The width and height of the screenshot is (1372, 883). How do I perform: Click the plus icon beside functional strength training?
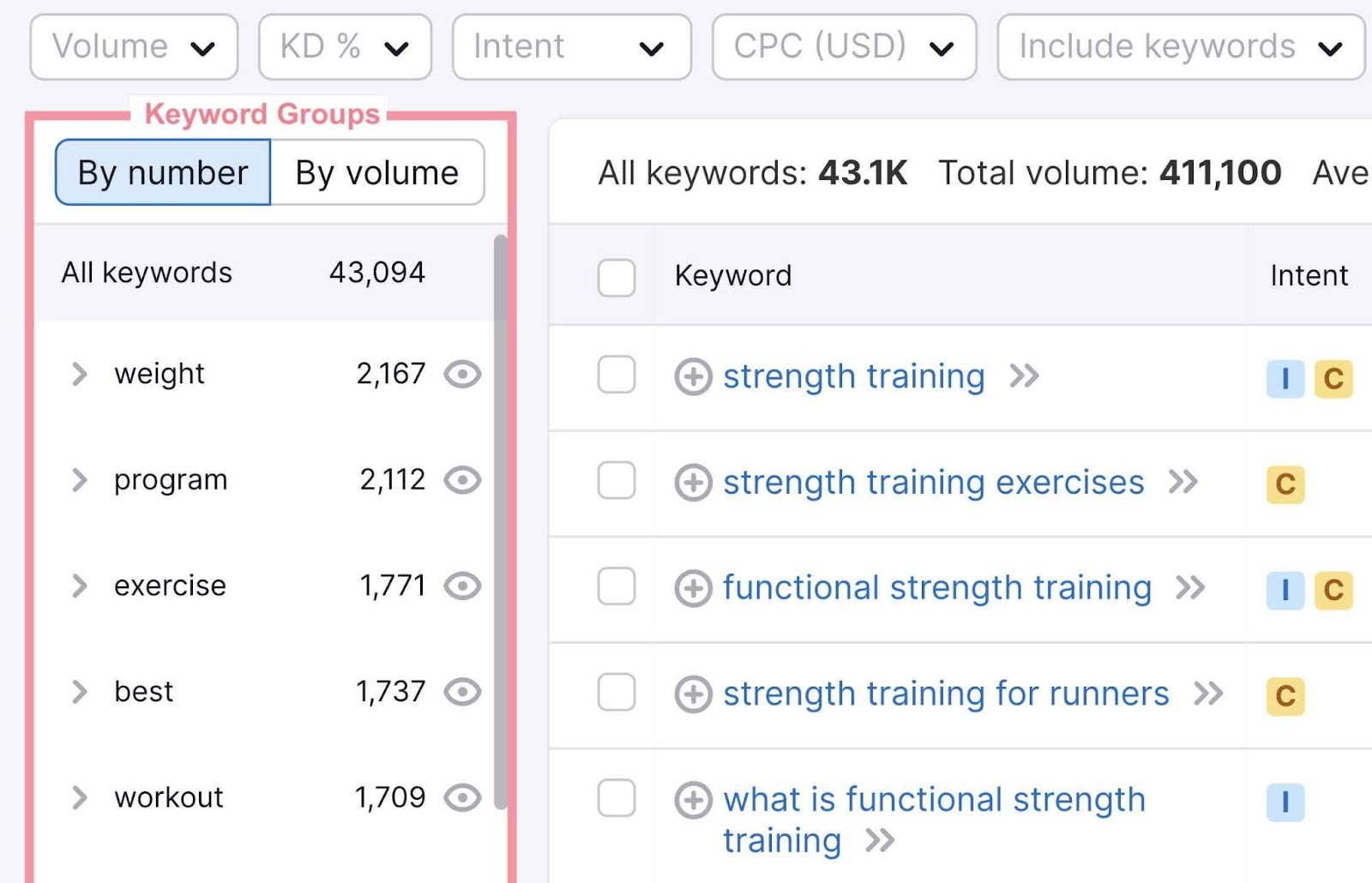click(693, 588)
